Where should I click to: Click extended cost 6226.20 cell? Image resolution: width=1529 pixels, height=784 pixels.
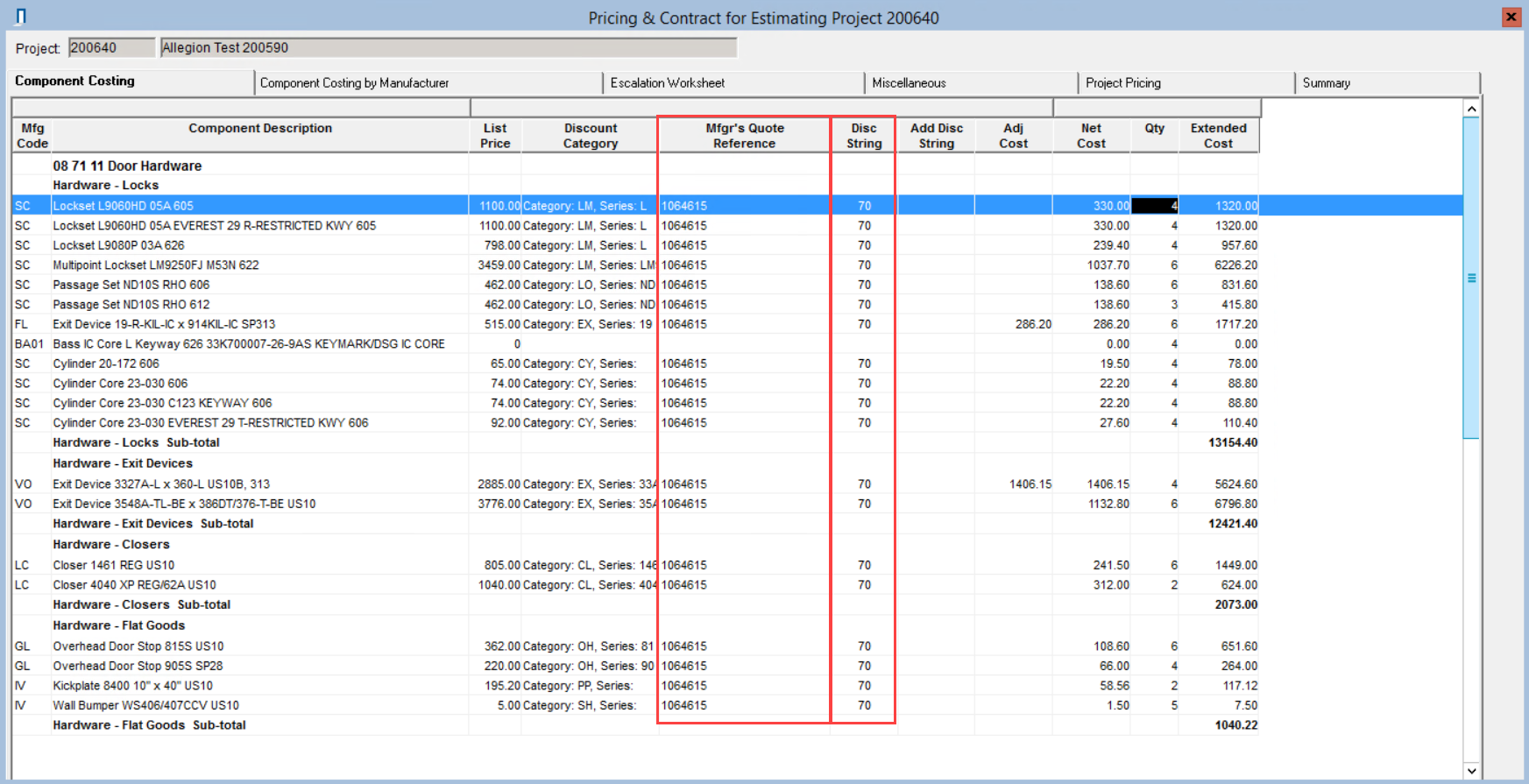click(x=1219, y=265)
